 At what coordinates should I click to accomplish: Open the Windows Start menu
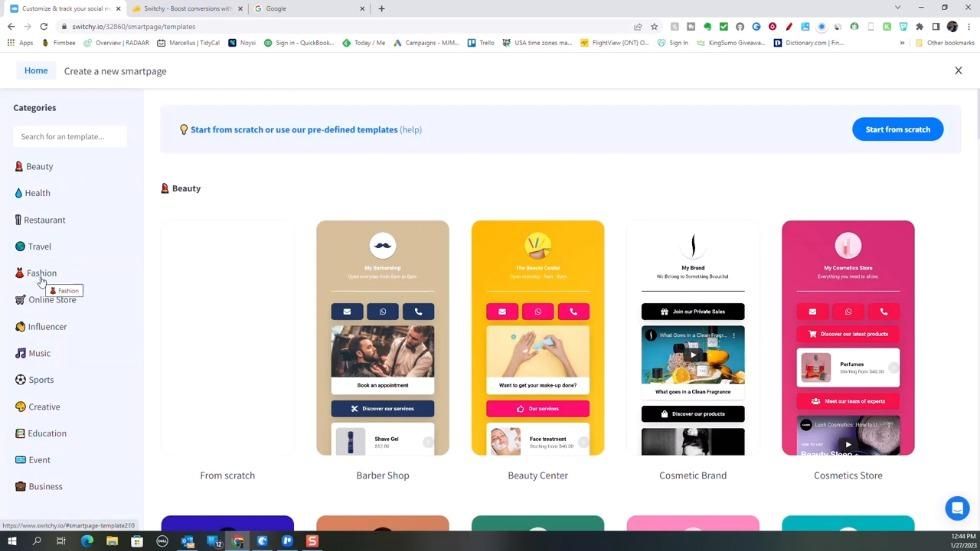[x=11, y=541]
